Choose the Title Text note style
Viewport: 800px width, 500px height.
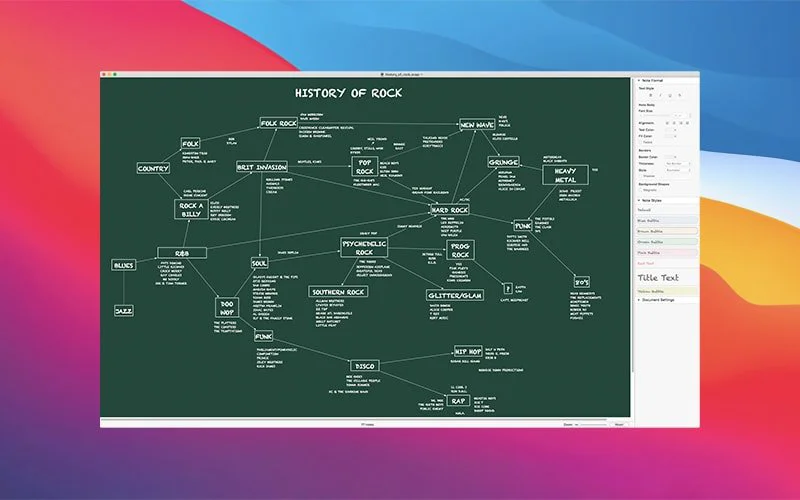(x=660, y=277)
